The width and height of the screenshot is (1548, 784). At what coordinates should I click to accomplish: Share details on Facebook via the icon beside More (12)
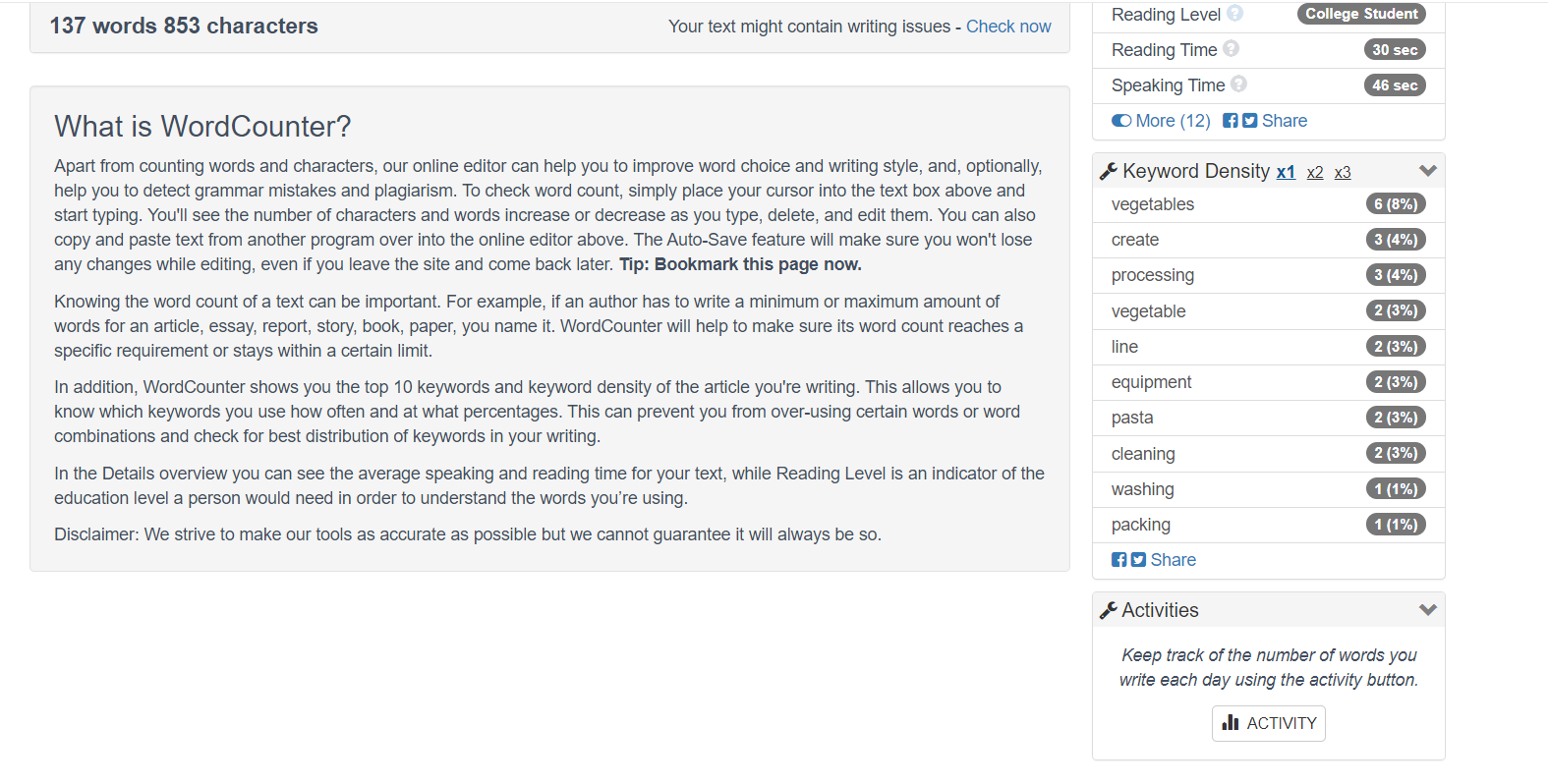click(x=1231, y=121)
